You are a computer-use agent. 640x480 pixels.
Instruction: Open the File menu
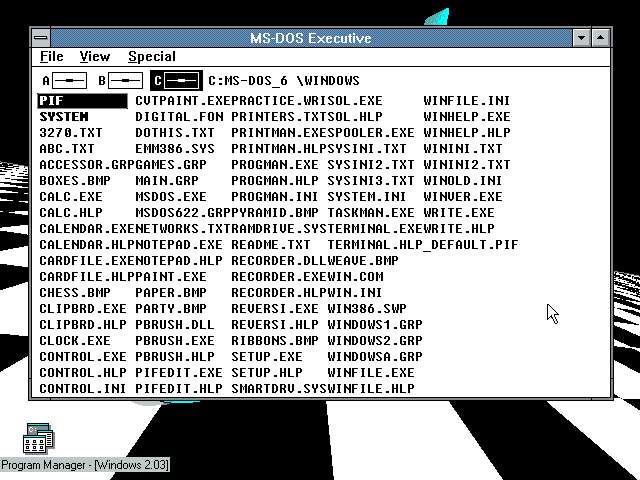51,56
